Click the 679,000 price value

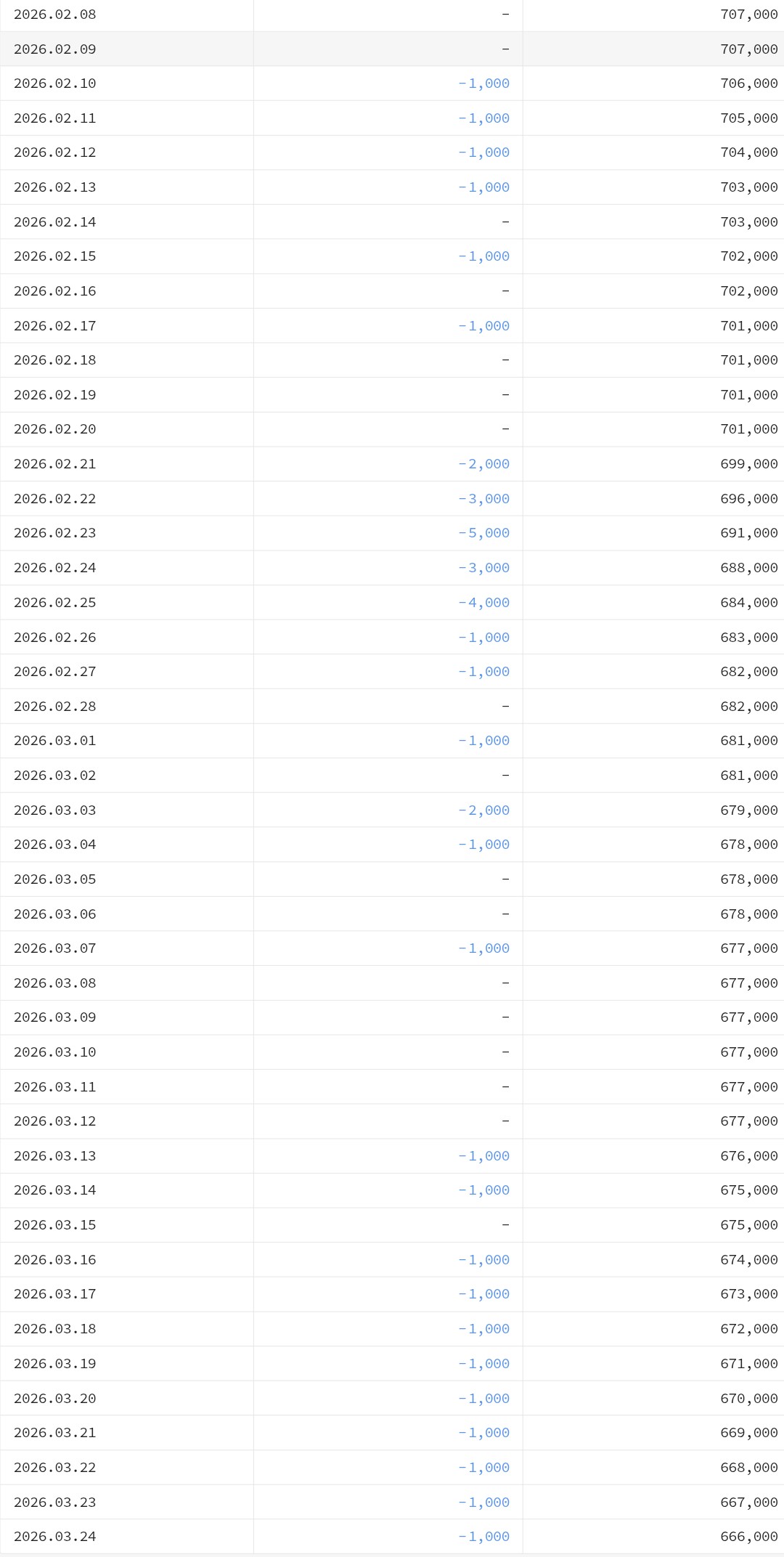coord(748,810)
